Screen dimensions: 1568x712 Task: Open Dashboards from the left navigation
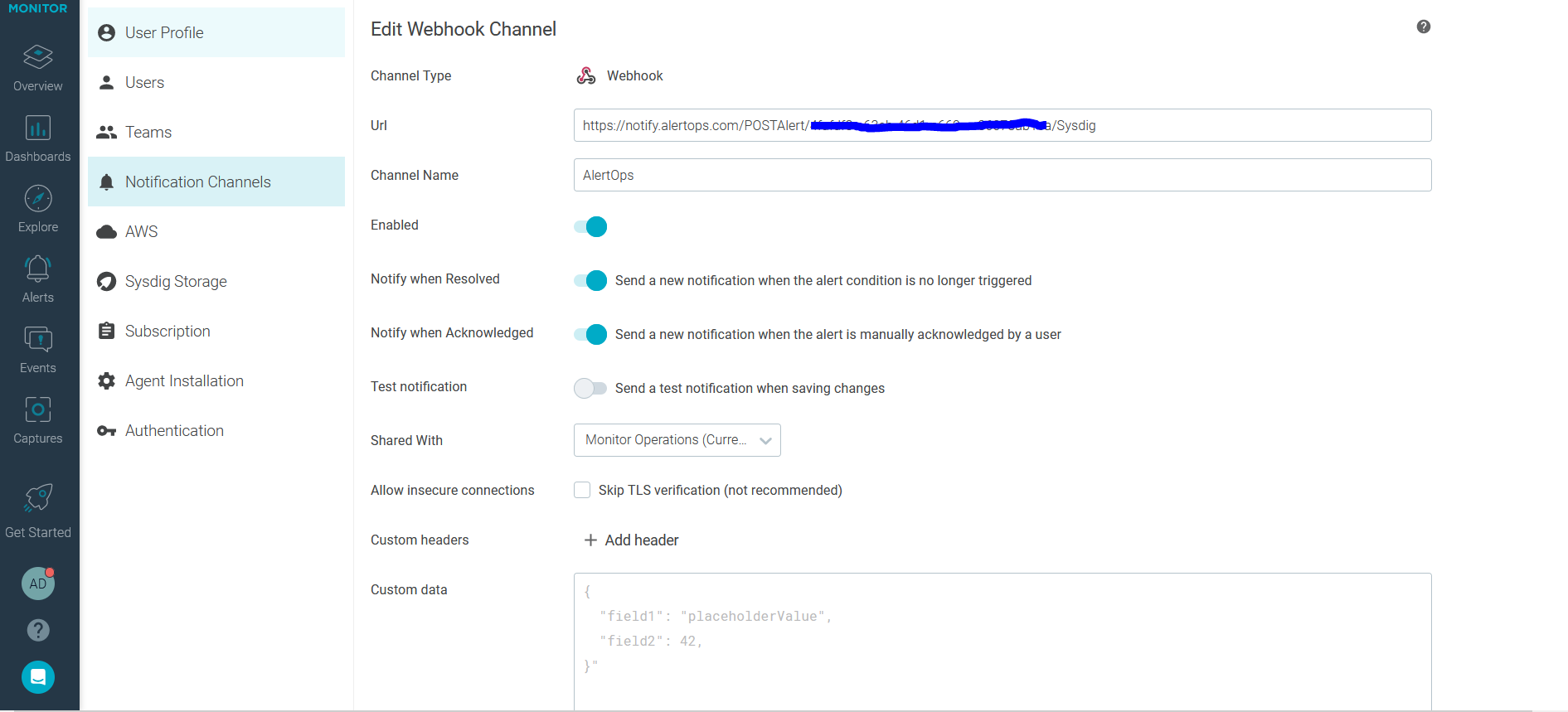pos(38,128)
